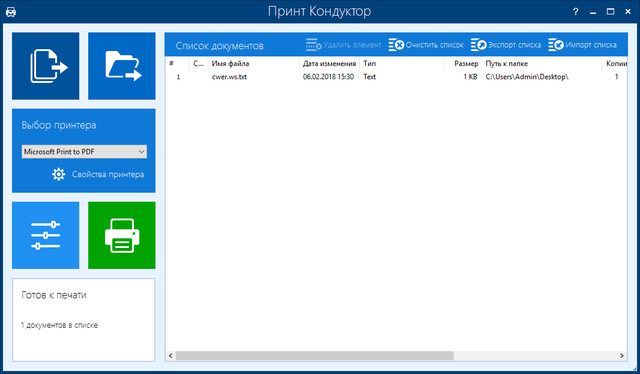
Task: Click the Print Conductor app icon in title bar
Action: [11, 12]
